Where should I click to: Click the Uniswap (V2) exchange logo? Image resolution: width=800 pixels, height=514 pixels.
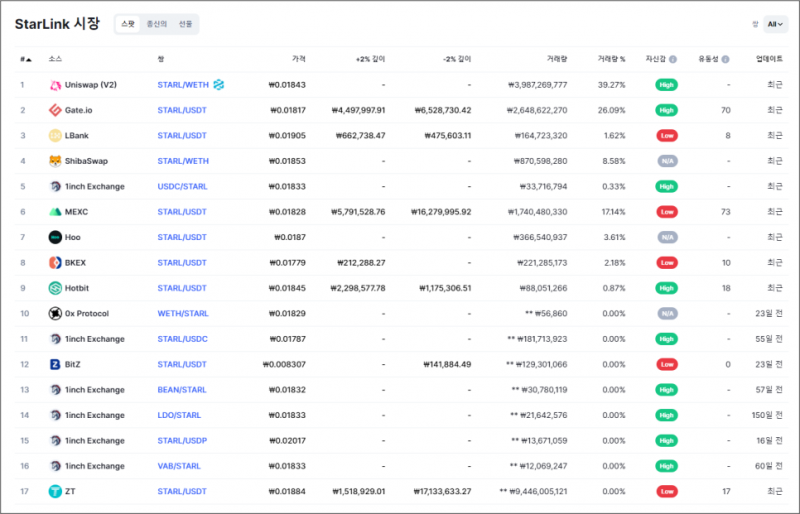(55, 85)
